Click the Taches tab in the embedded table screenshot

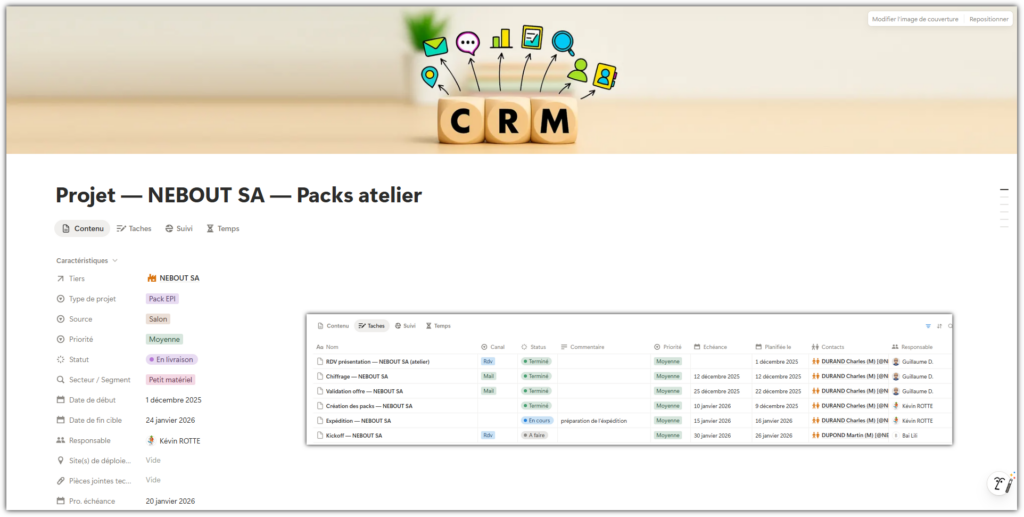pos(372,326)
